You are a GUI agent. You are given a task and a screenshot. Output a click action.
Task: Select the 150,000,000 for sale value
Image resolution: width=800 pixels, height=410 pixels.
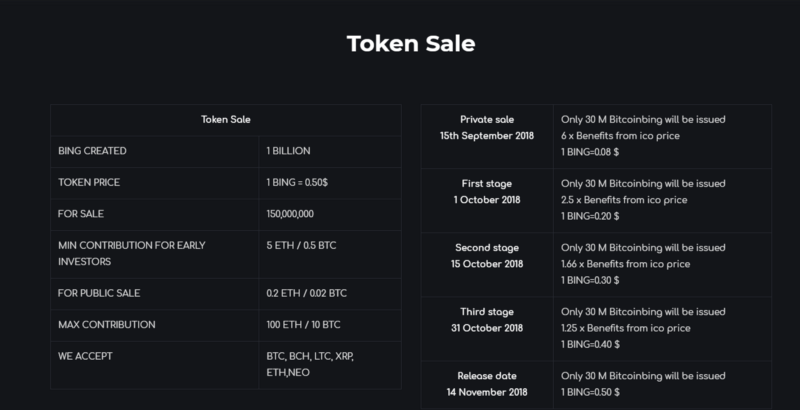(x=290, y=214)
